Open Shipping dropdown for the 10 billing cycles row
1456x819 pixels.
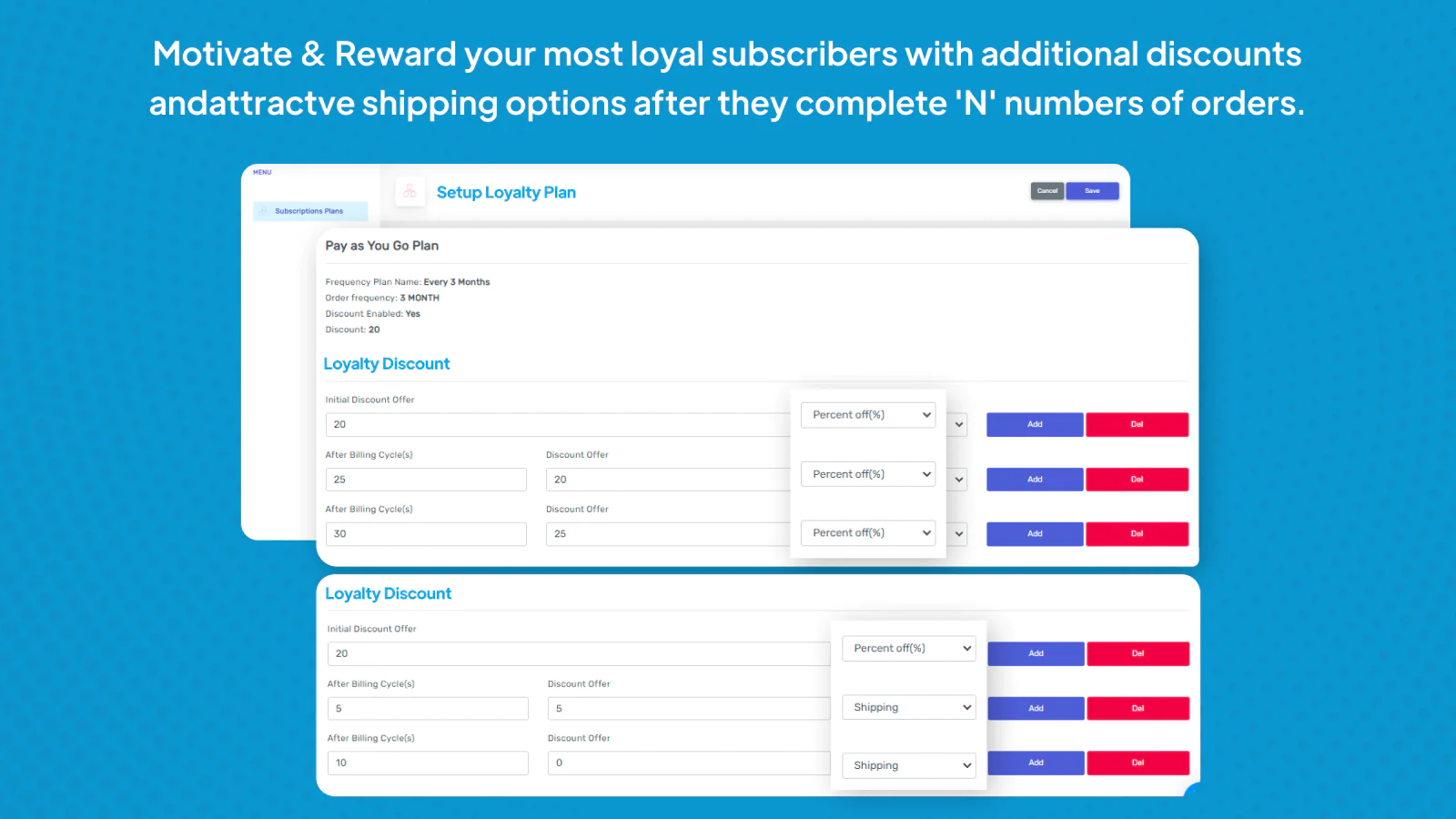click(908, 765)
